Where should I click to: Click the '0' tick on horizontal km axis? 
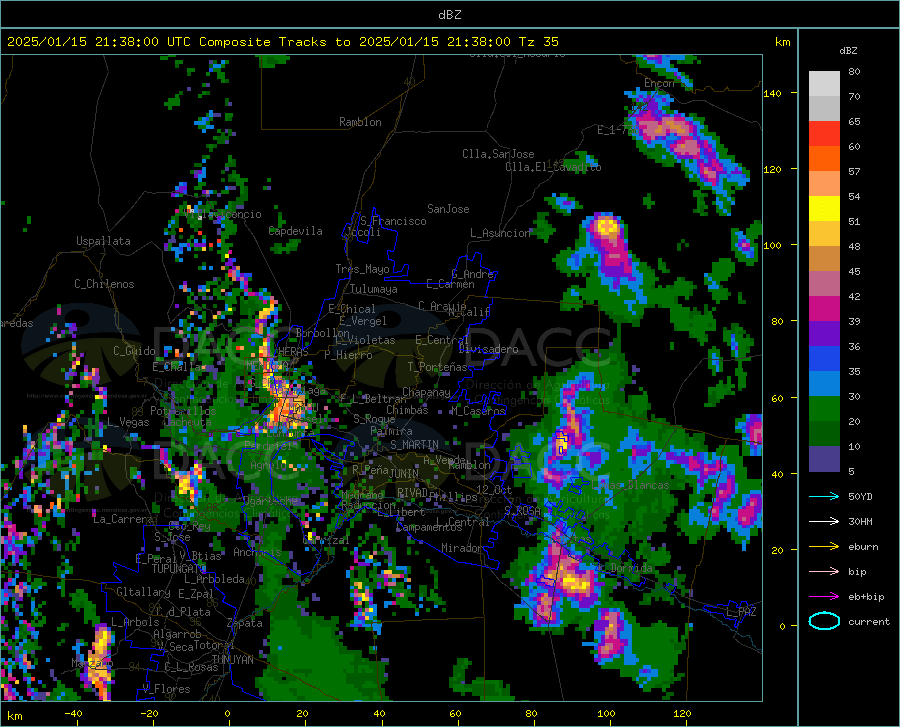[228, 713]
